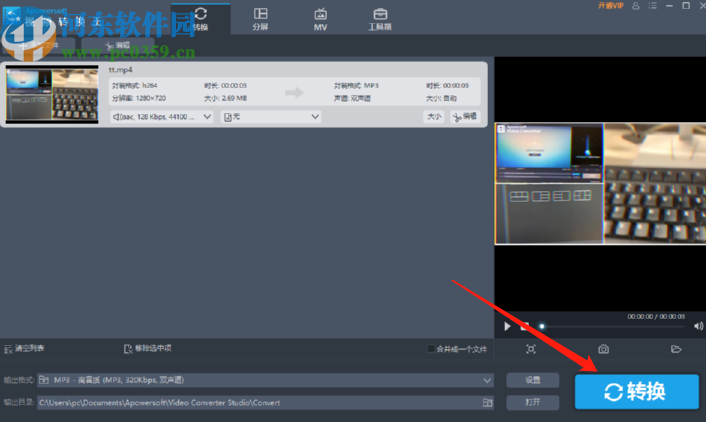Screen dimensions: 706x422
Task: Switch to the 转换 convert tab
Action: click(x=201, y=19)
